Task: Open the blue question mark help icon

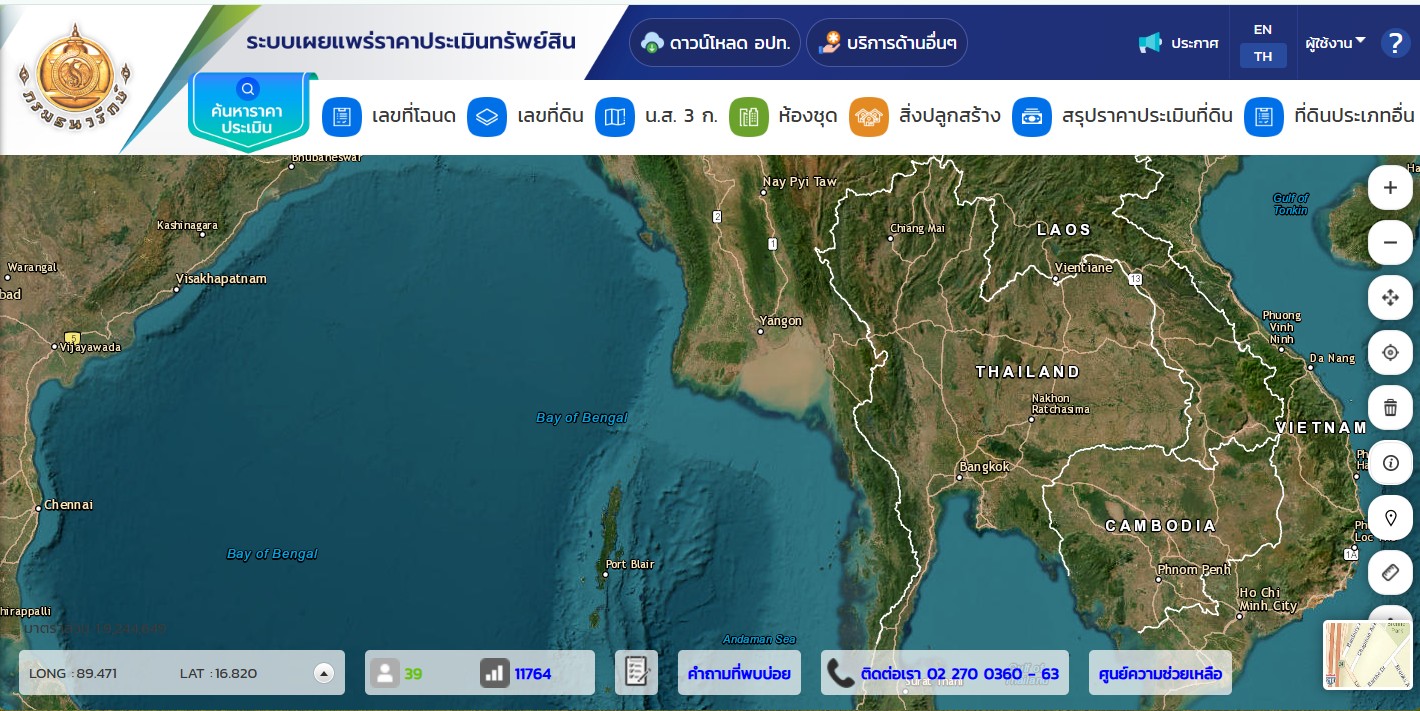Action: point(1394,43)
